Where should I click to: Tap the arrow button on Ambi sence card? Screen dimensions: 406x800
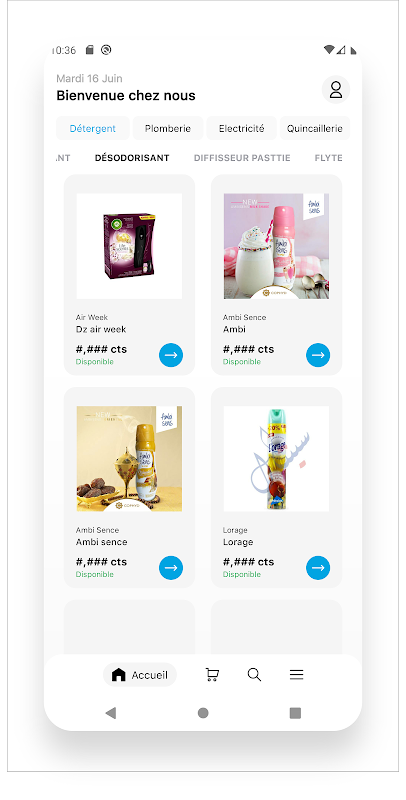pos(171,567)
